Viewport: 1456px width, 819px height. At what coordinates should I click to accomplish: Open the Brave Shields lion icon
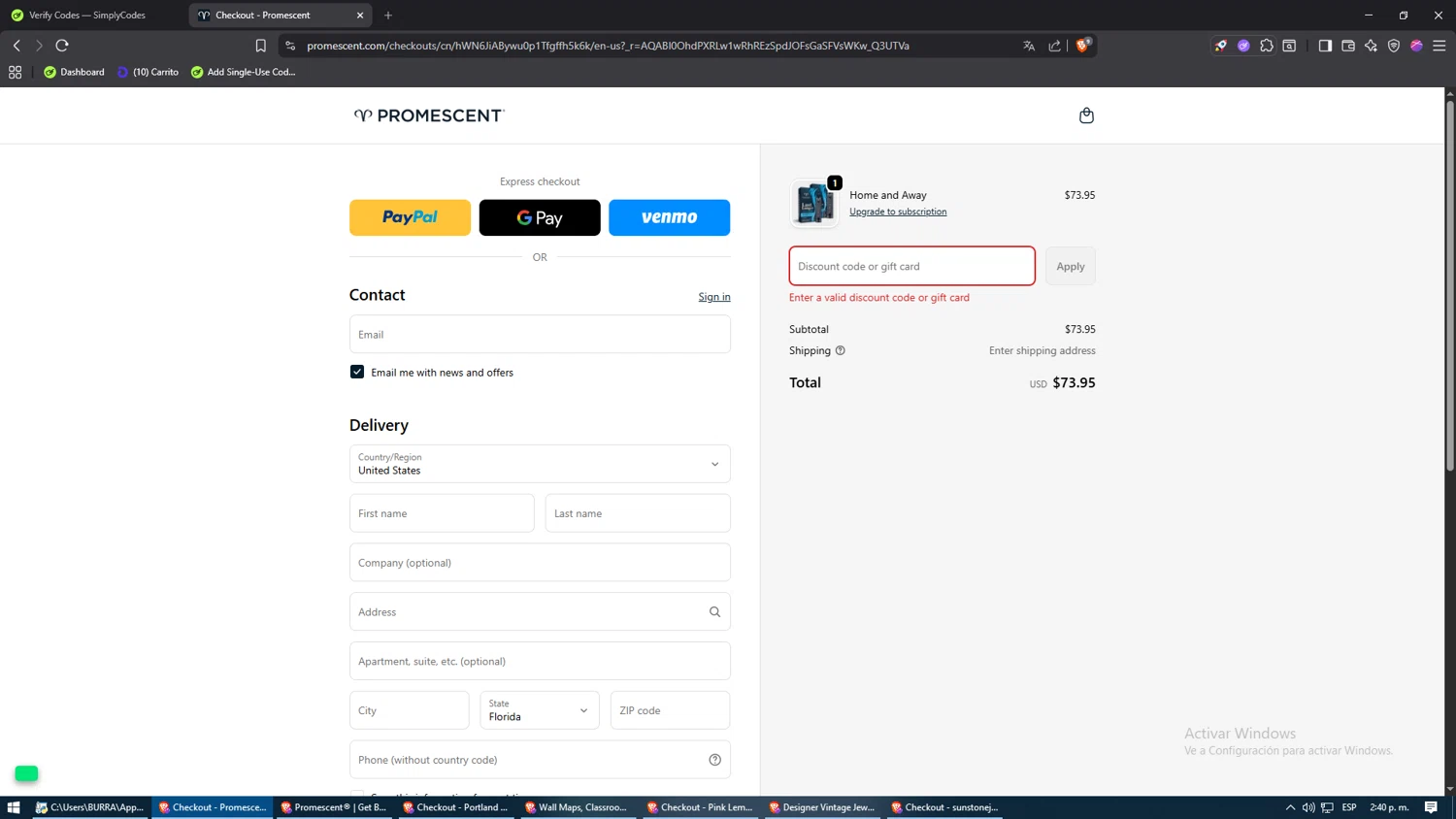(x=1082, y=45)
